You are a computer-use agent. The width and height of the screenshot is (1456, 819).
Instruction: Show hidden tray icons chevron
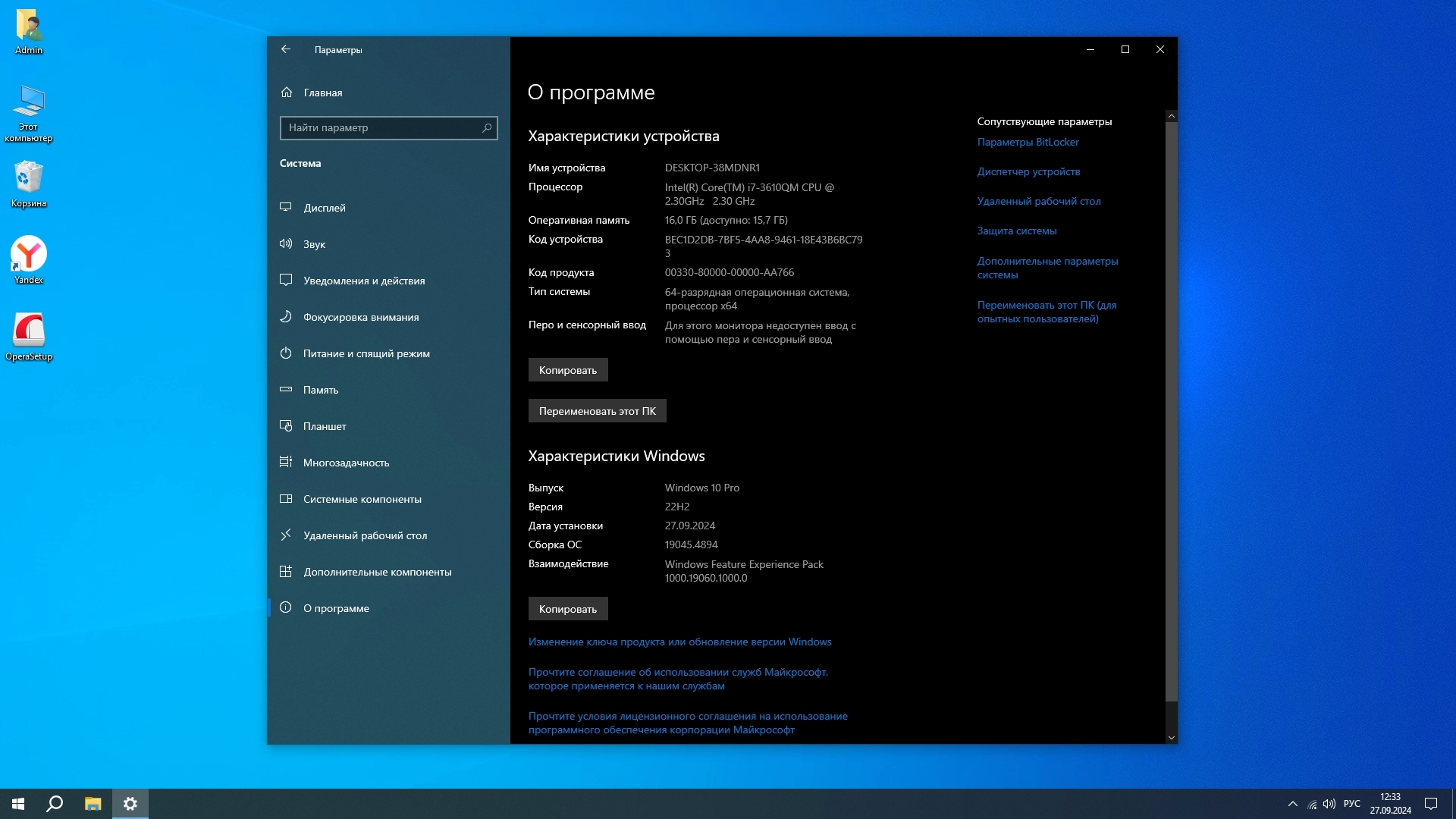[x=1292, y=804]
